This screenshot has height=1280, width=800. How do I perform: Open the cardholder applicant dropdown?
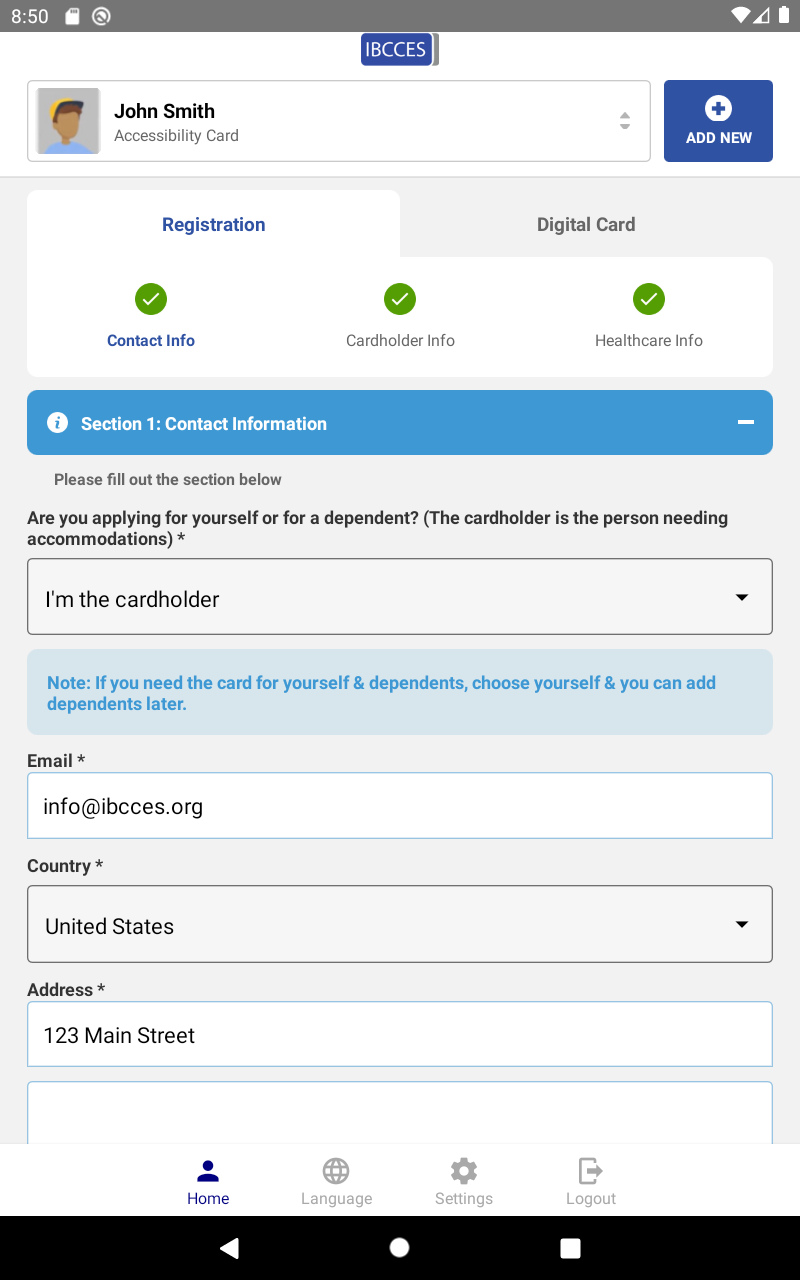[x=400, y=597]
